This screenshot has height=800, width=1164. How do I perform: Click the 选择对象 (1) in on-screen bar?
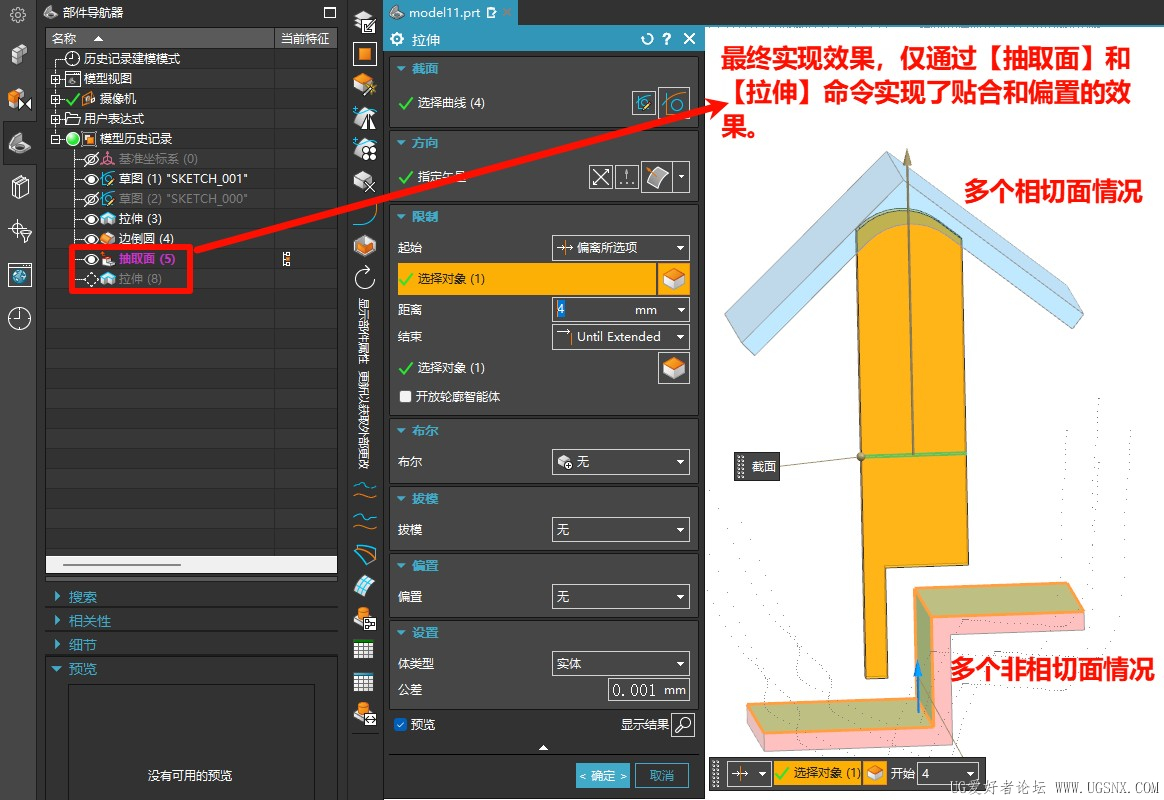(818, 773)
